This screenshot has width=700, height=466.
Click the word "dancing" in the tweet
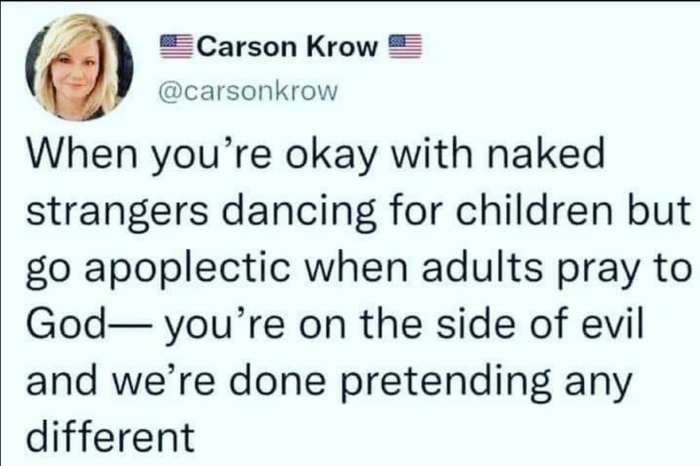pyautogui.click(x=299, y=213)
